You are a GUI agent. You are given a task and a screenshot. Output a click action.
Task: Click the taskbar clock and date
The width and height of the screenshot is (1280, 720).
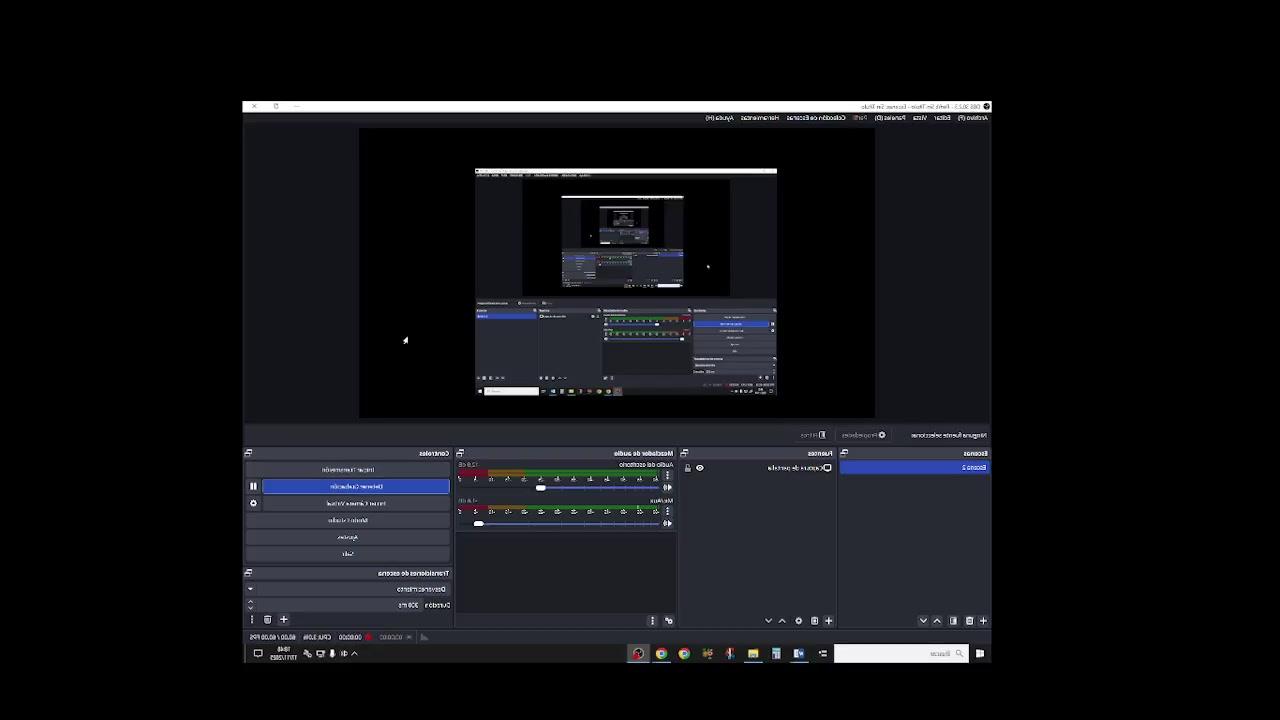(x=284, y=653)
